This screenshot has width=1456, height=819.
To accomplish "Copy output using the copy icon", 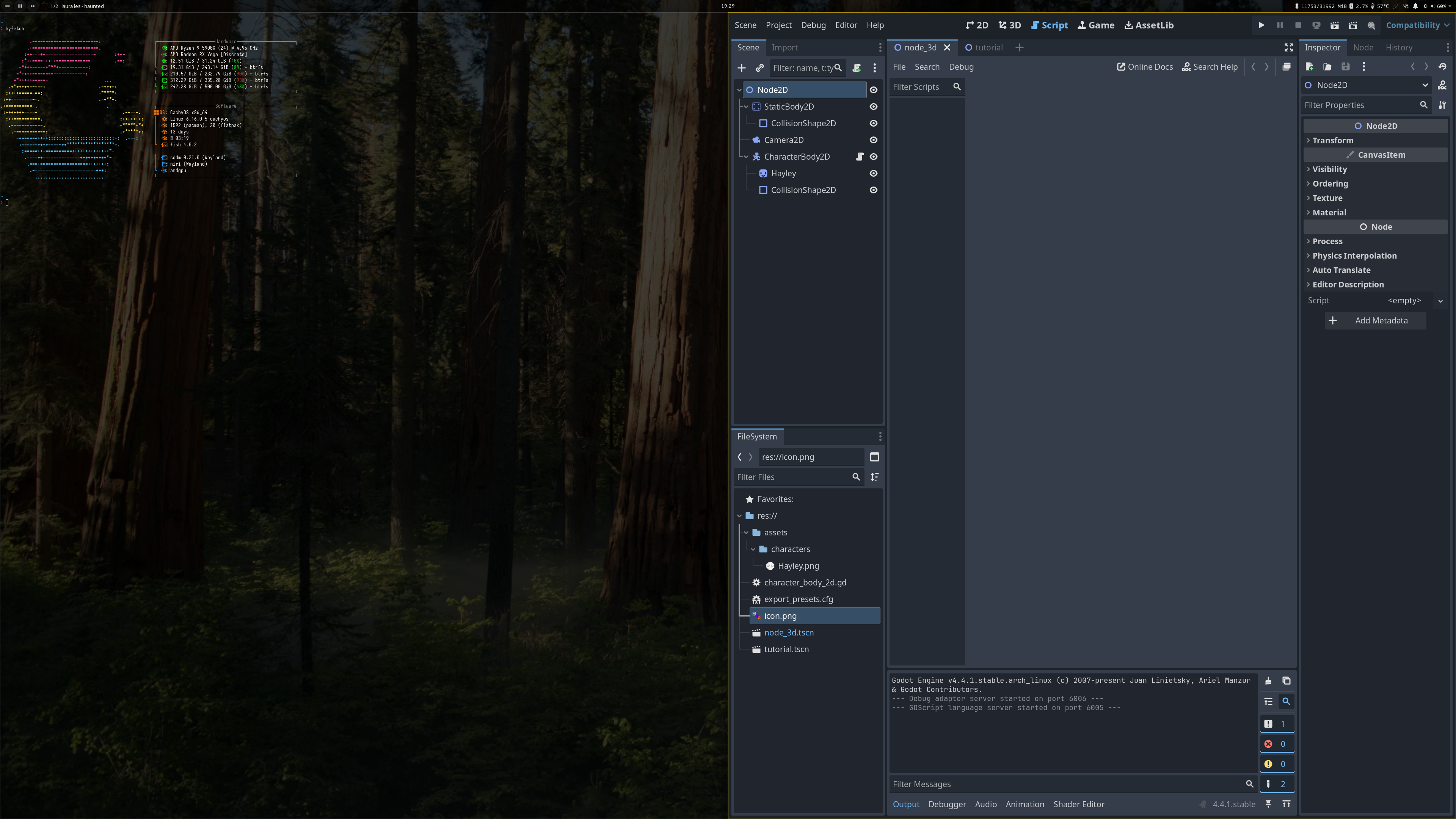I will [x=1286, y=681].
